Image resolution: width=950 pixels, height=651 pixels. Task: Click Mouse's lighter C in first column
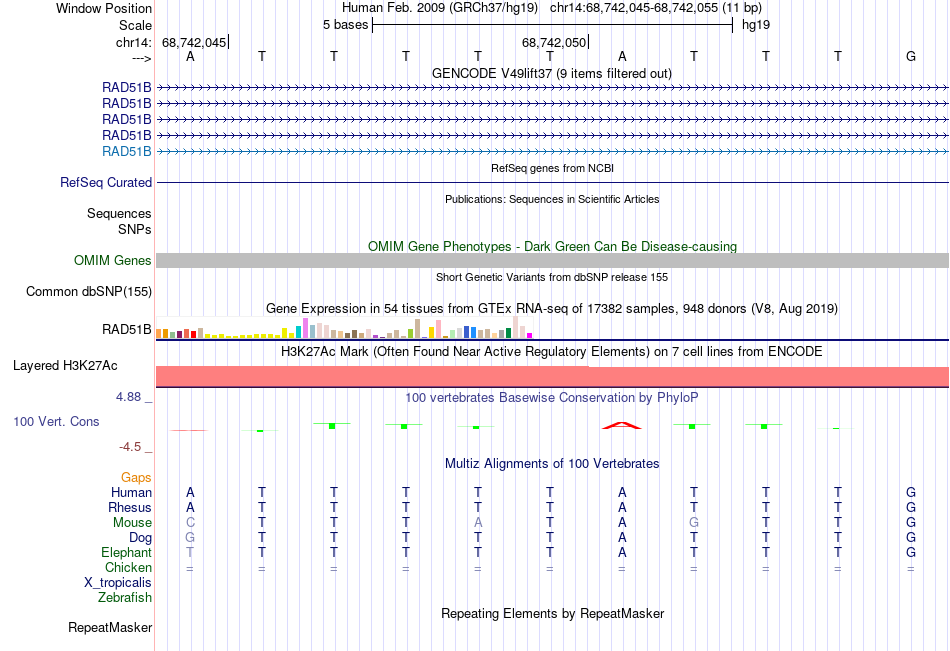(x=190, y=522)
